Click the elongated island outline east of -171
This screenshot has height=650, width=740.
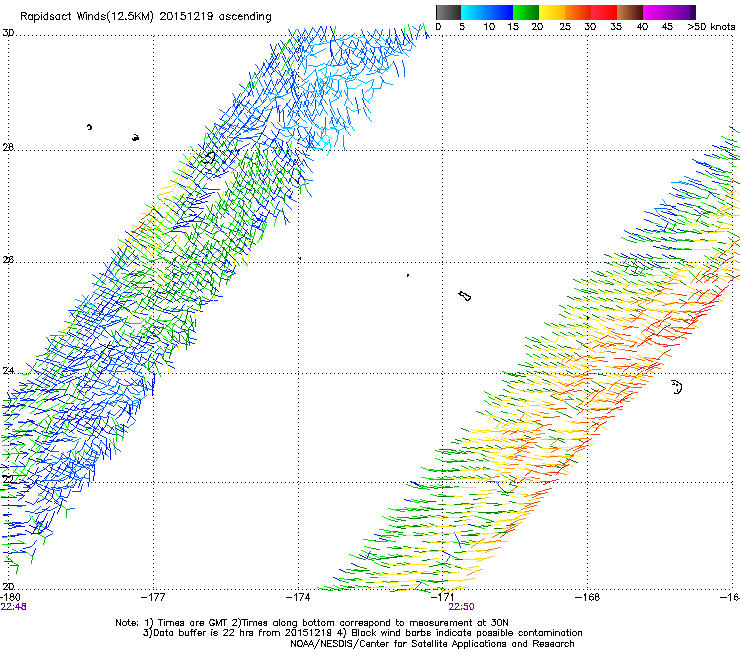point(464,296)
